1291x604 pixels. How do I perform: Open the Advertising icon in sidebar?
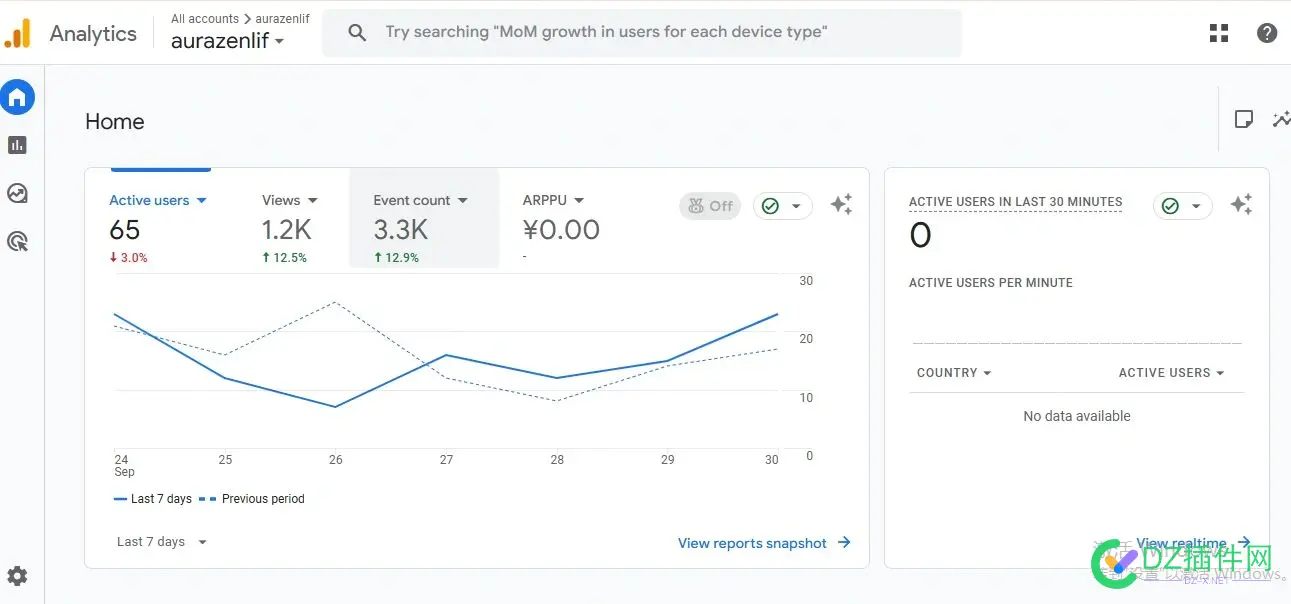point(17,241)
